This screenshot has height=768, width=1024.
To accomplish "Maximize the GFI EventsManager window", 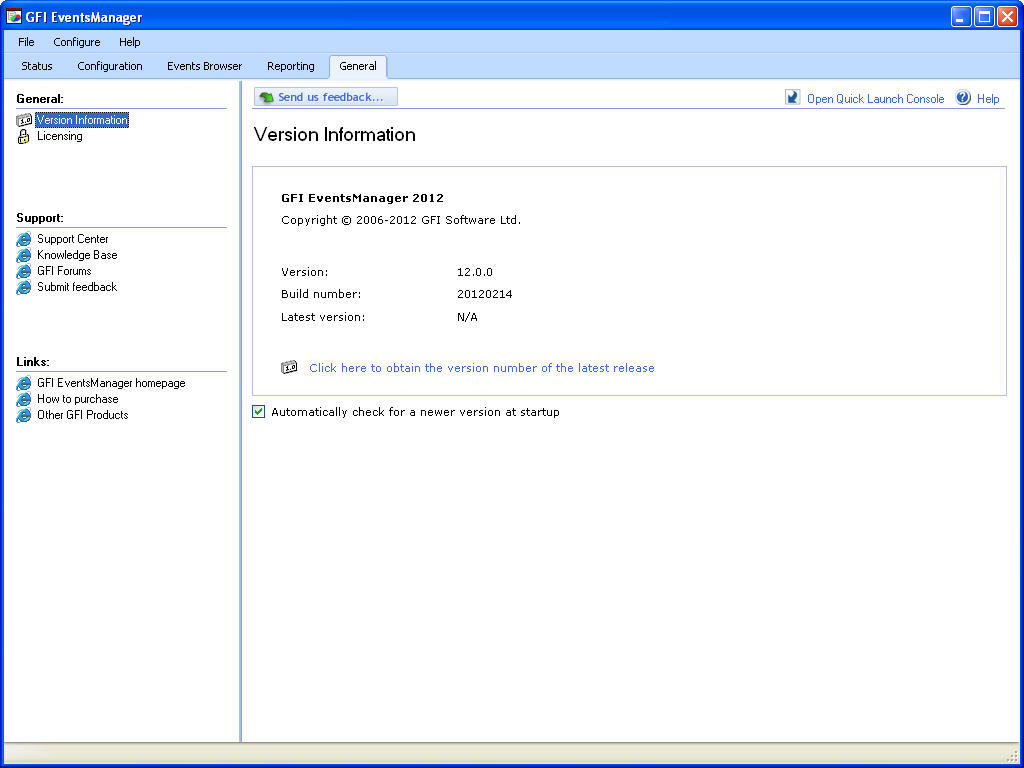I will [985, 17].
